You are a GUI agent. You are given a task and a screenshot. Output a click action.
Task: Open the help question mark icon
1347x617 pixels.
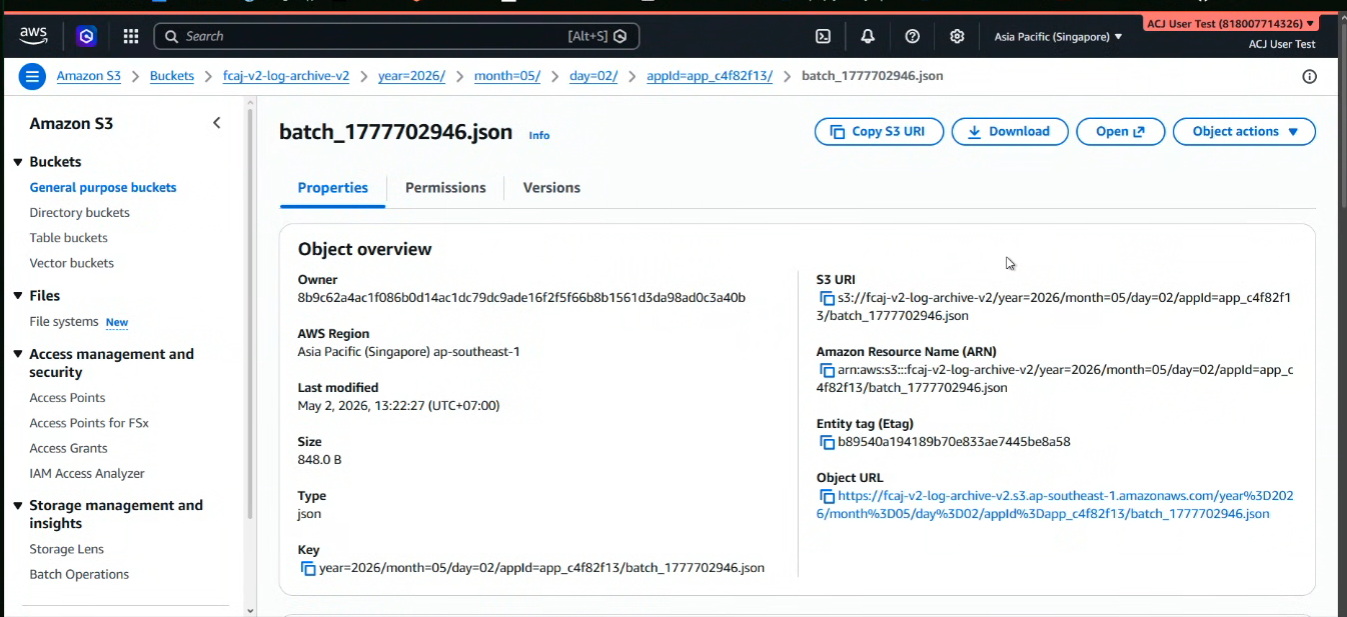912,36
